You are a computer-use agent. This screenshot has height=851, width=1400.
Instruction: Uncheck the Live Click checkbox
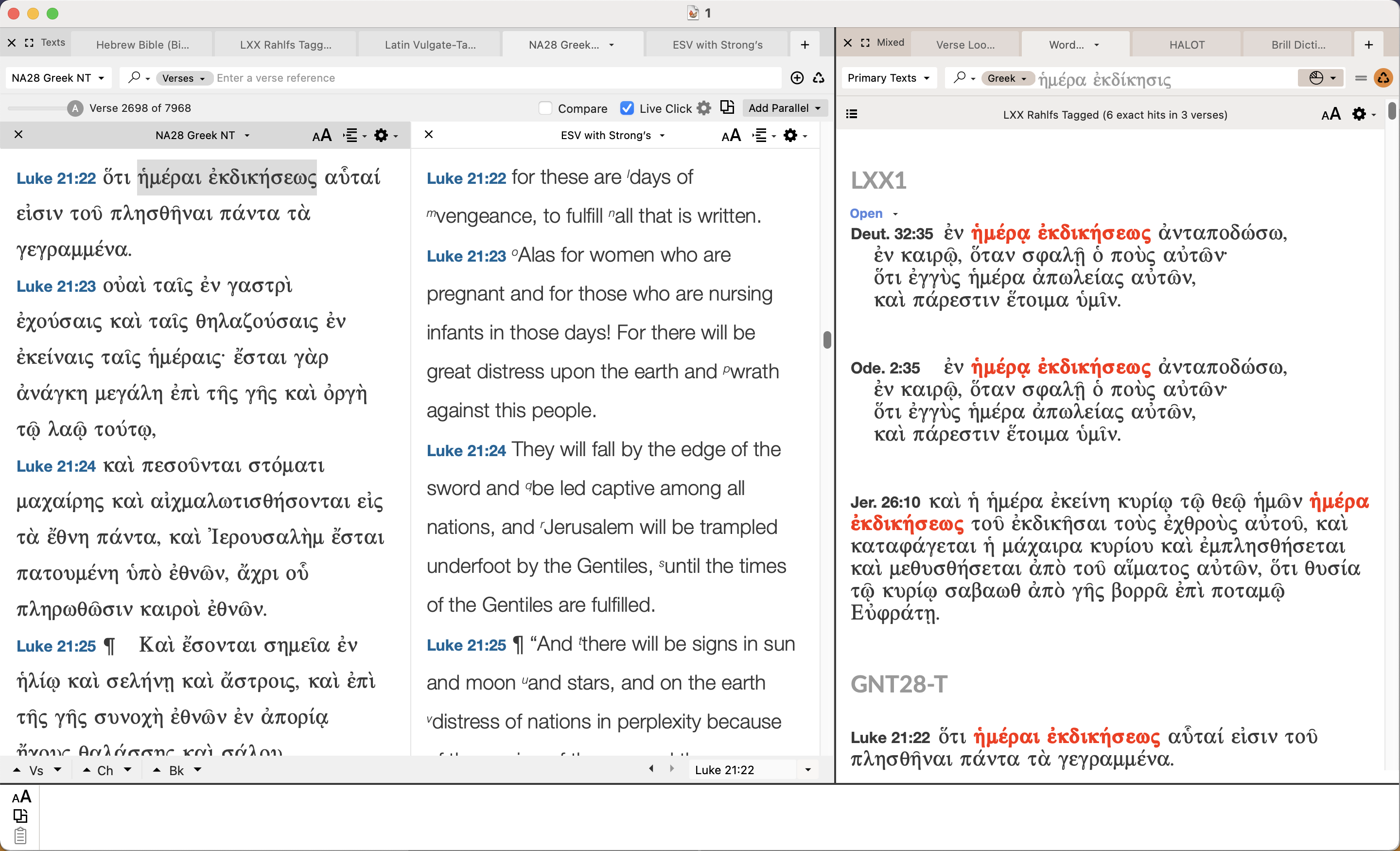pyautogui.click(x=627, y=108)
